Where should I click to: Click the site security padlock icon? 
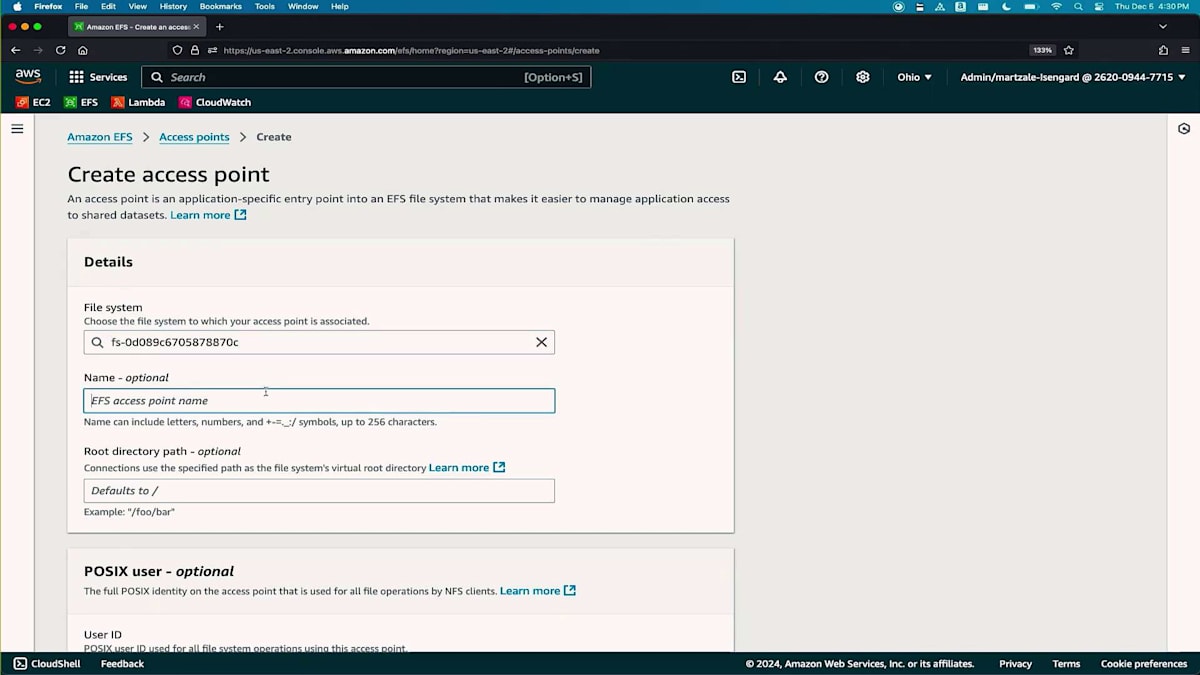coord(195,50)
